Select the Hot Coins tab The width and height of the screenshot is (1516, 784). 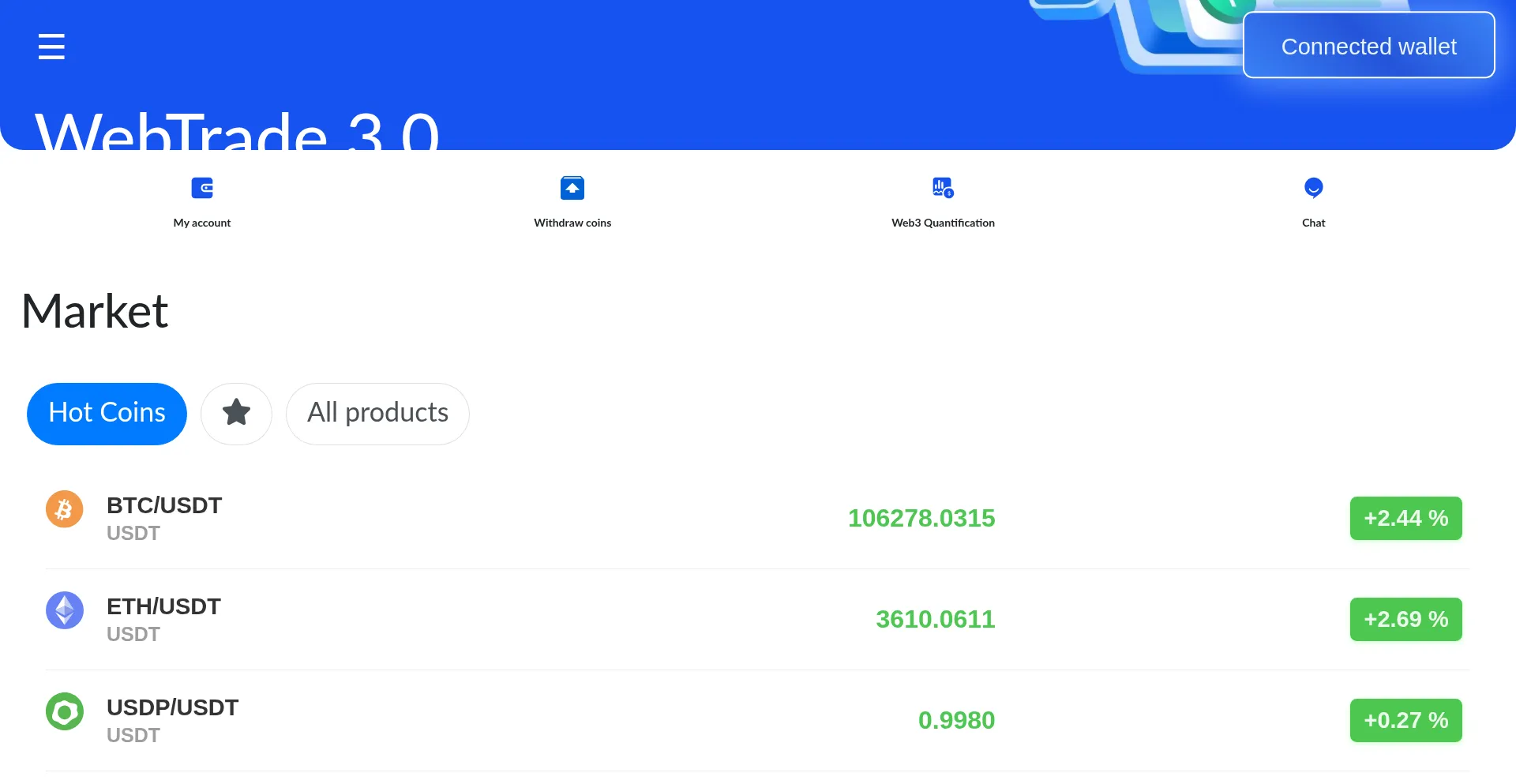point(107,414)
